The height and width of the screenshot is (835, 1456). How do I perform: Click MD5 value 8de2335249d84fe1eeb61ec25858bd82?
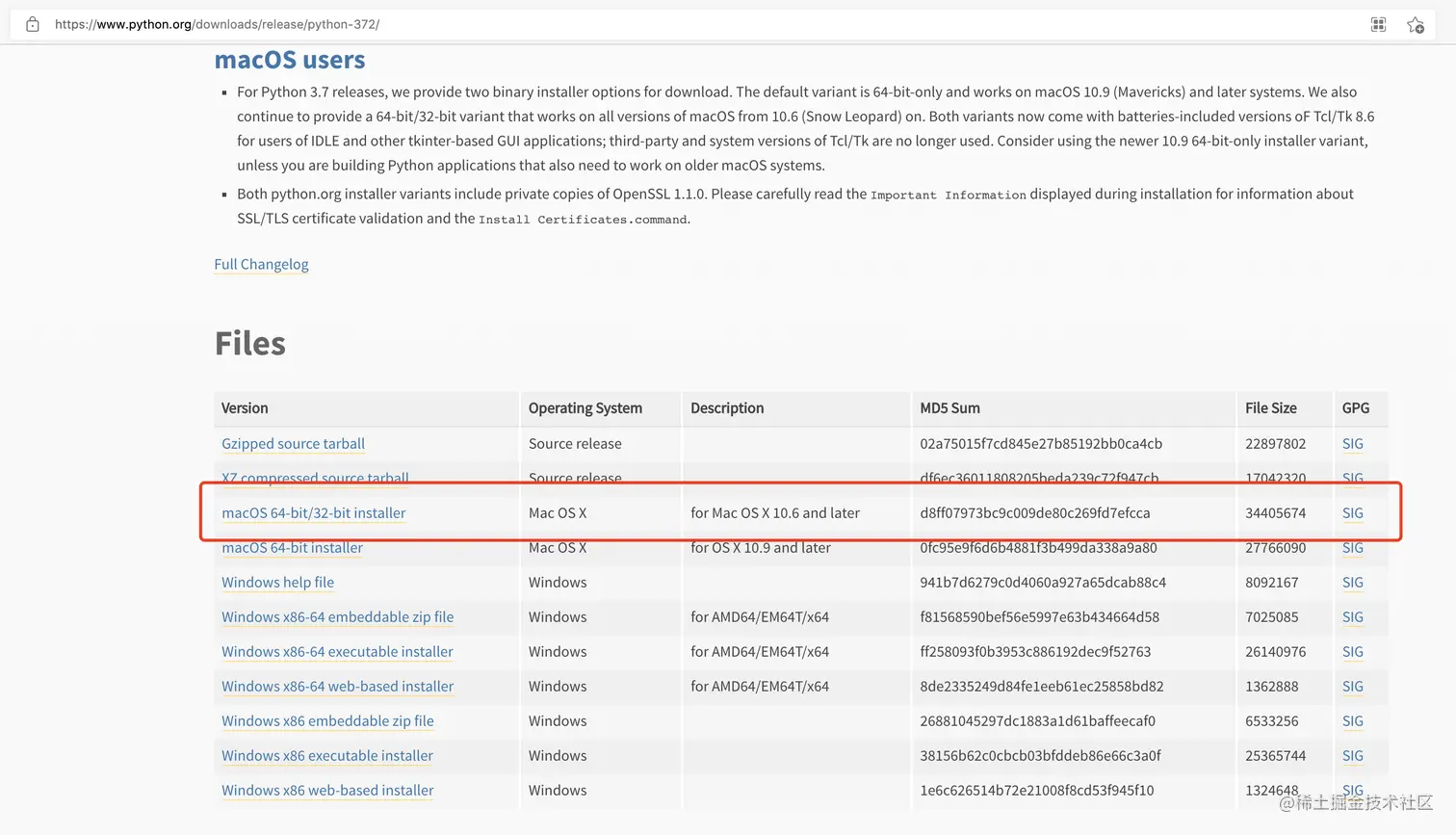(x=1041, y=687)
